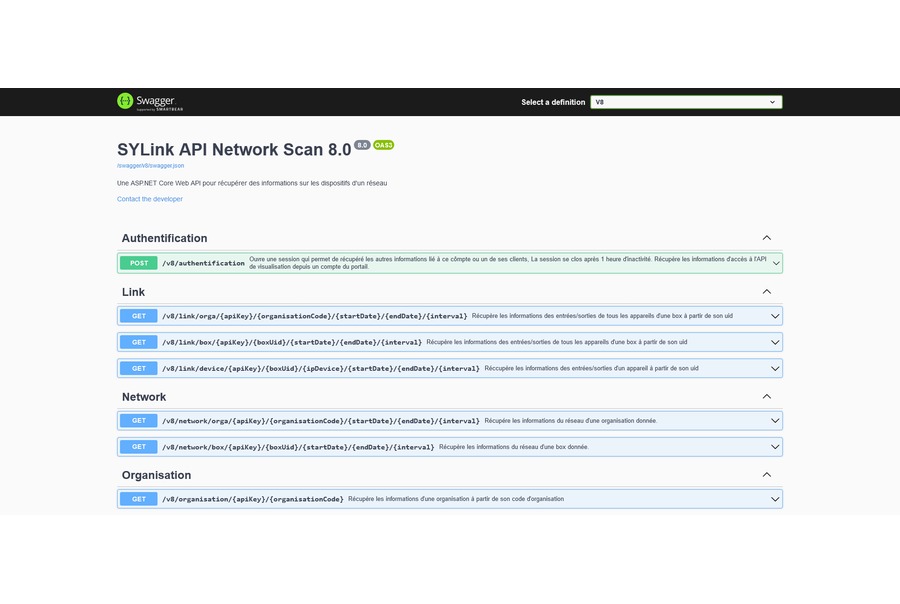Click description 'Ouvre une session qui permet'

tap(507, 263)
